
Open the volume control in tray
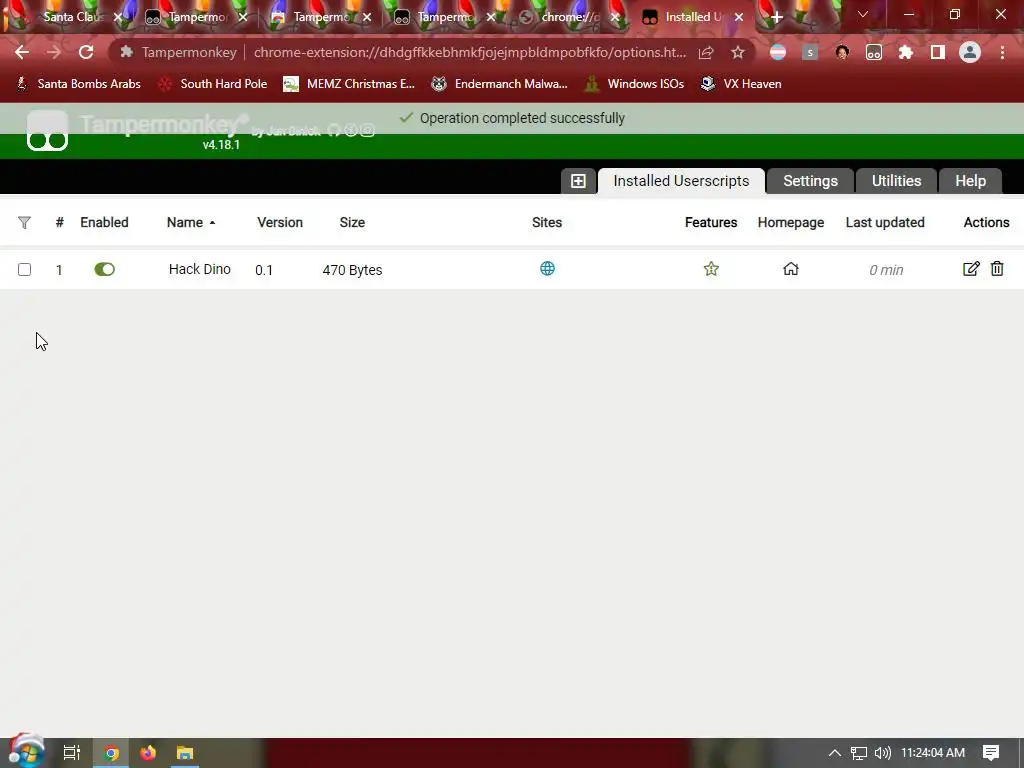click(882, 753)
